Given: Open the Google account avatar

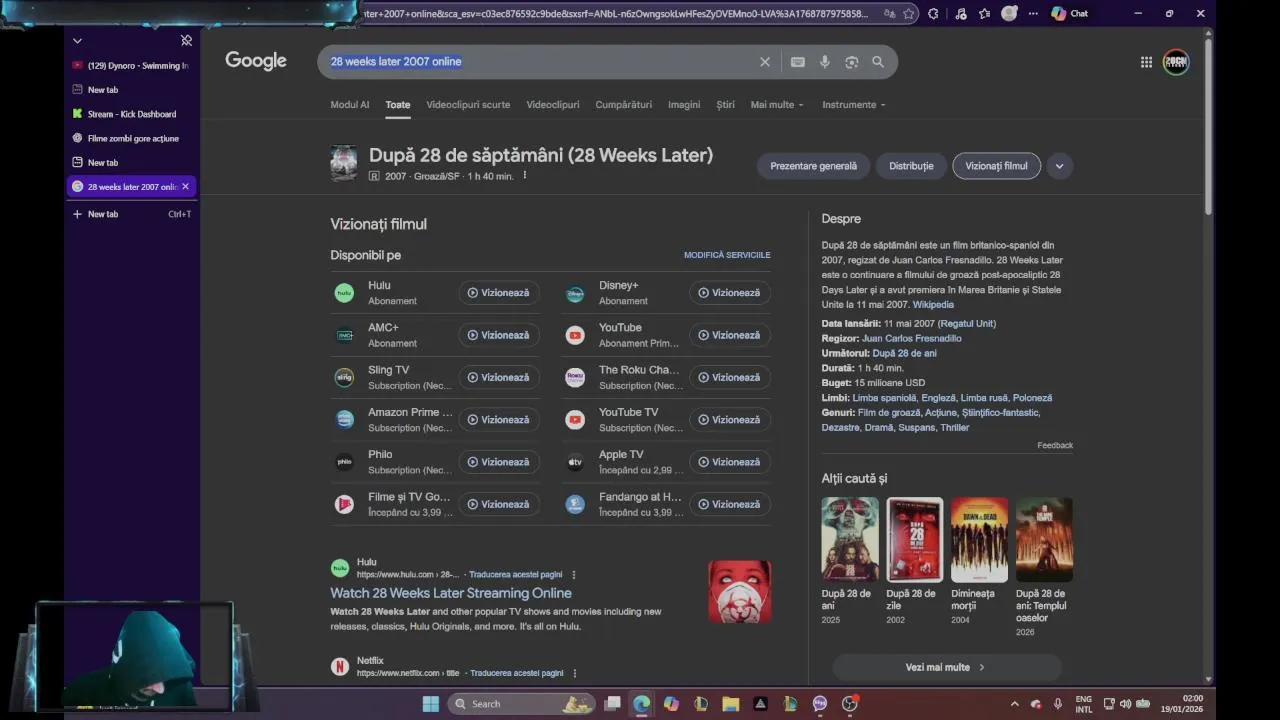Looking at the screenshot, I should (1176, 62).
